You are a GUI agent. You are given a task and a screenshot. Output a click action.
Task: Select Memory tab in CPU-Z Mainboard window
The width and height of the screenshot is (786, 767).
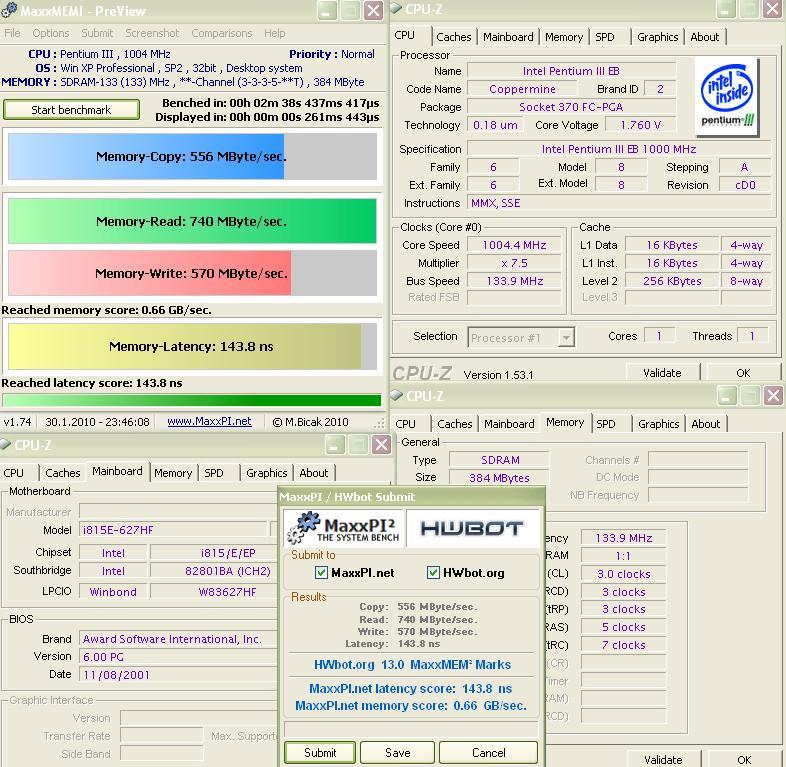(173, 473)
